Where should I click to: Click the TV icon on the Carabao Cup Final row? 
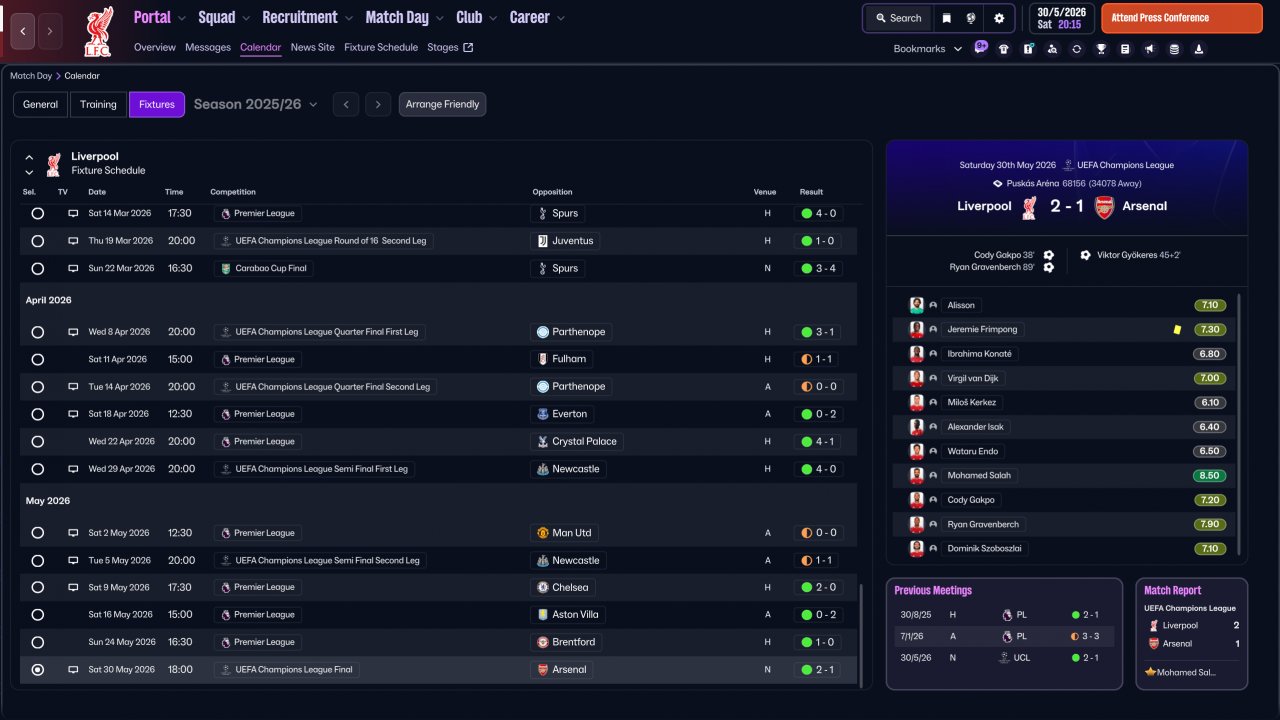point(73,269)
